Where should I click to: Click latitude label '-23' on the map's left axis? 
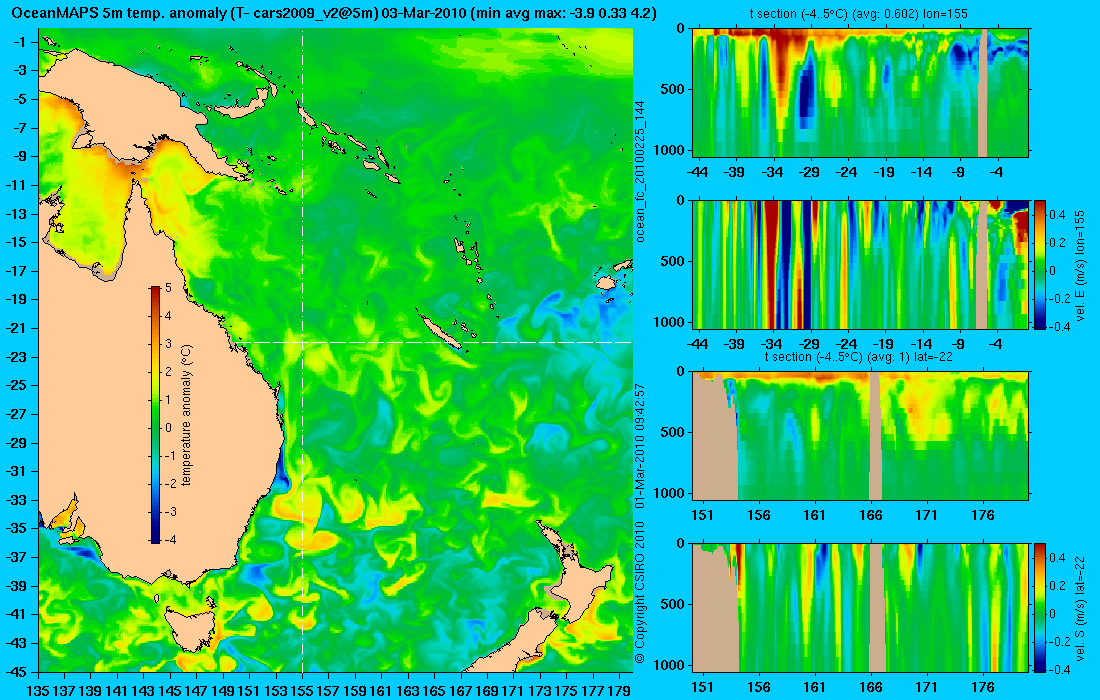15,356
